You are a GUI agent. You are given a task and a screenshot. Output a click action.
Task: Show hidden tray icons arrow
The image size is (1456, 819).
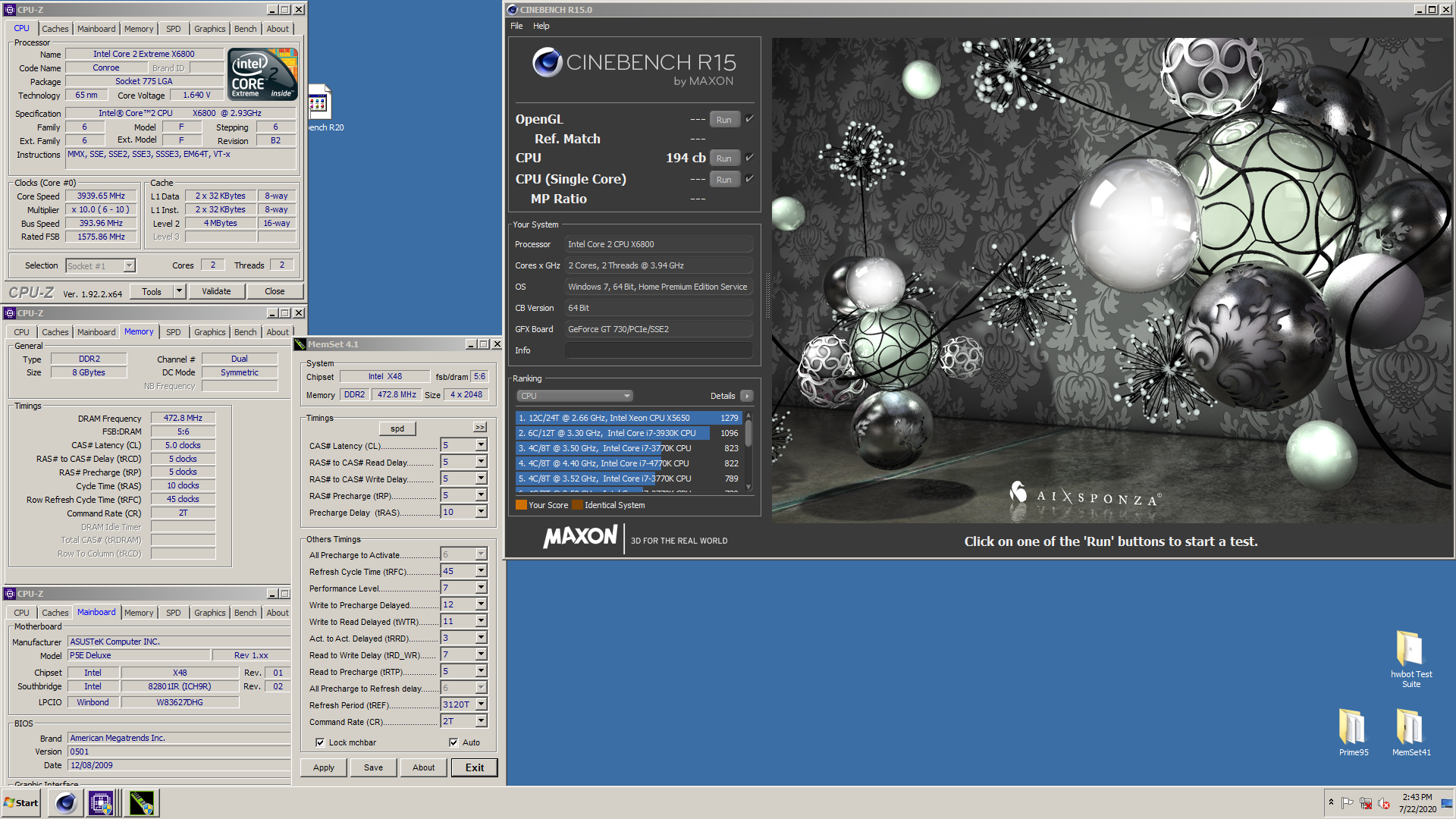(x=1331, y=802)
